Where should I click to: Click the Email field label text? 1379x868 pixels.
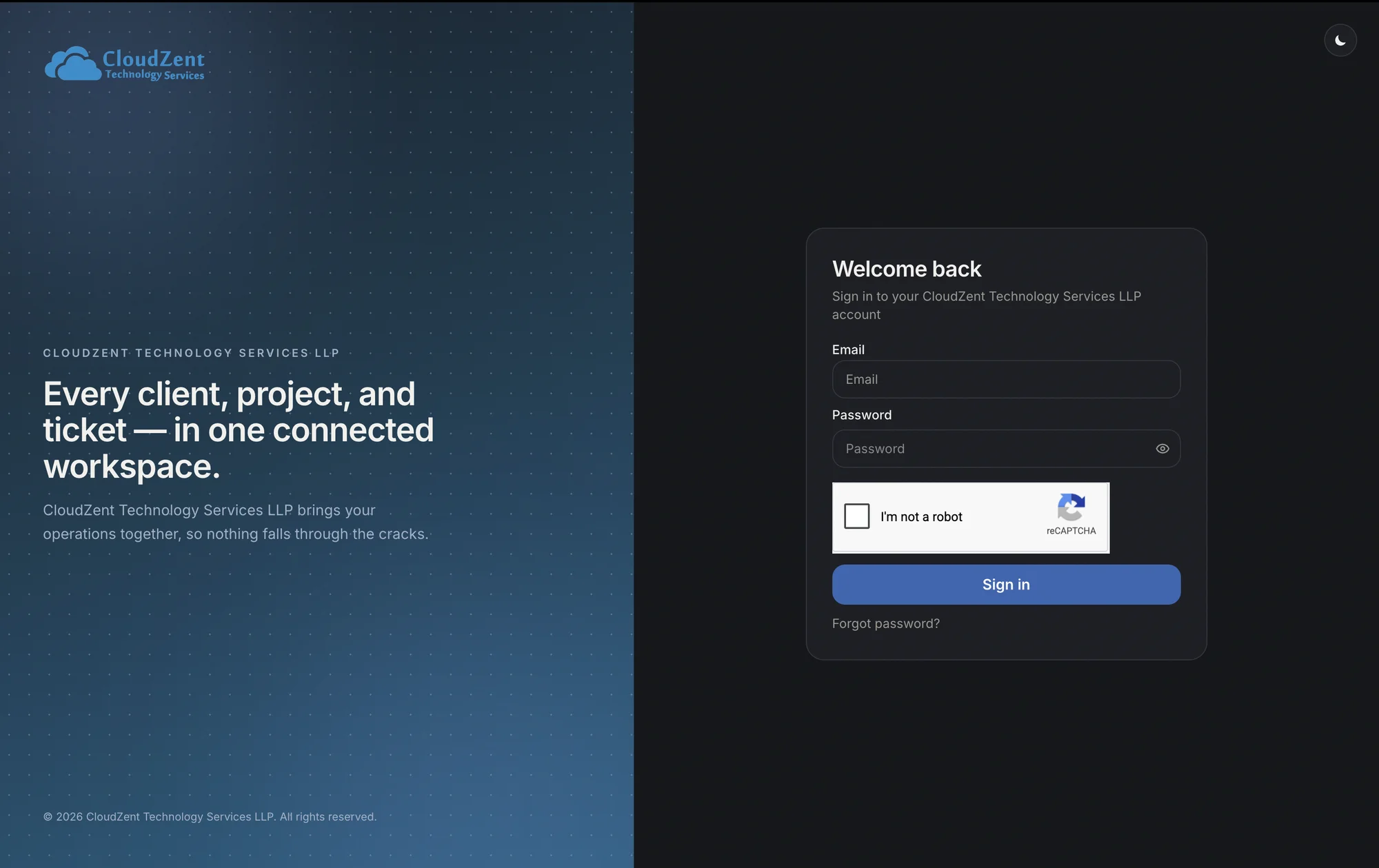(x=848, y=350)
